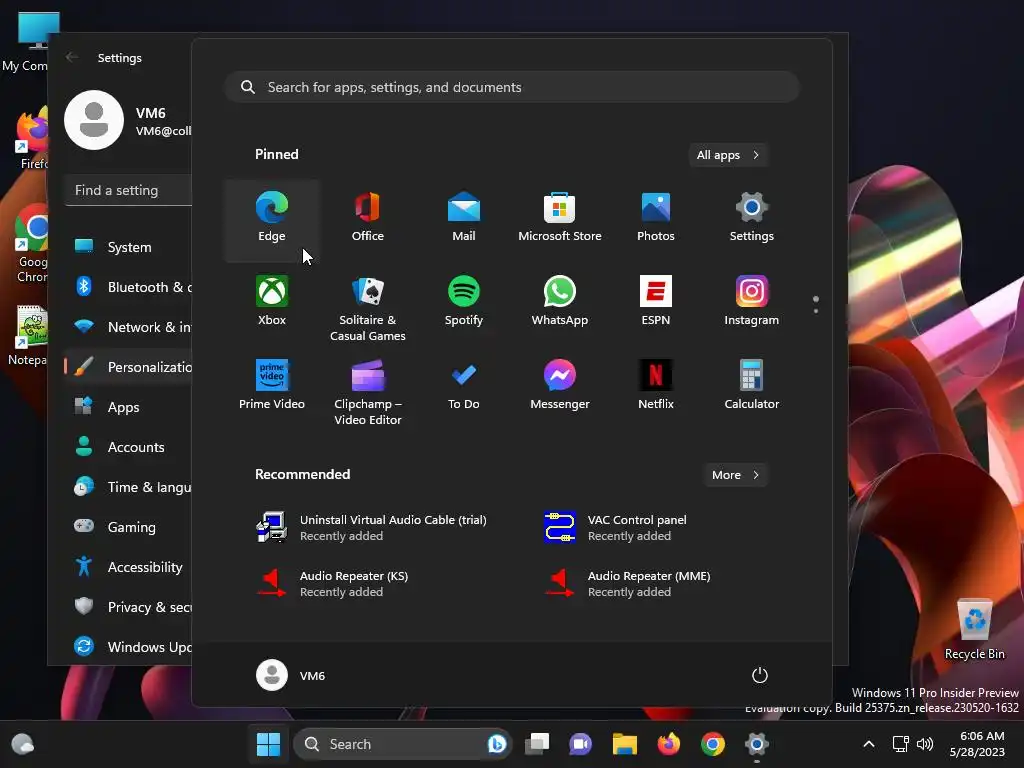
Task: Switch to Settings via taskbar gear icon
Action: click(x=756, y=744)
